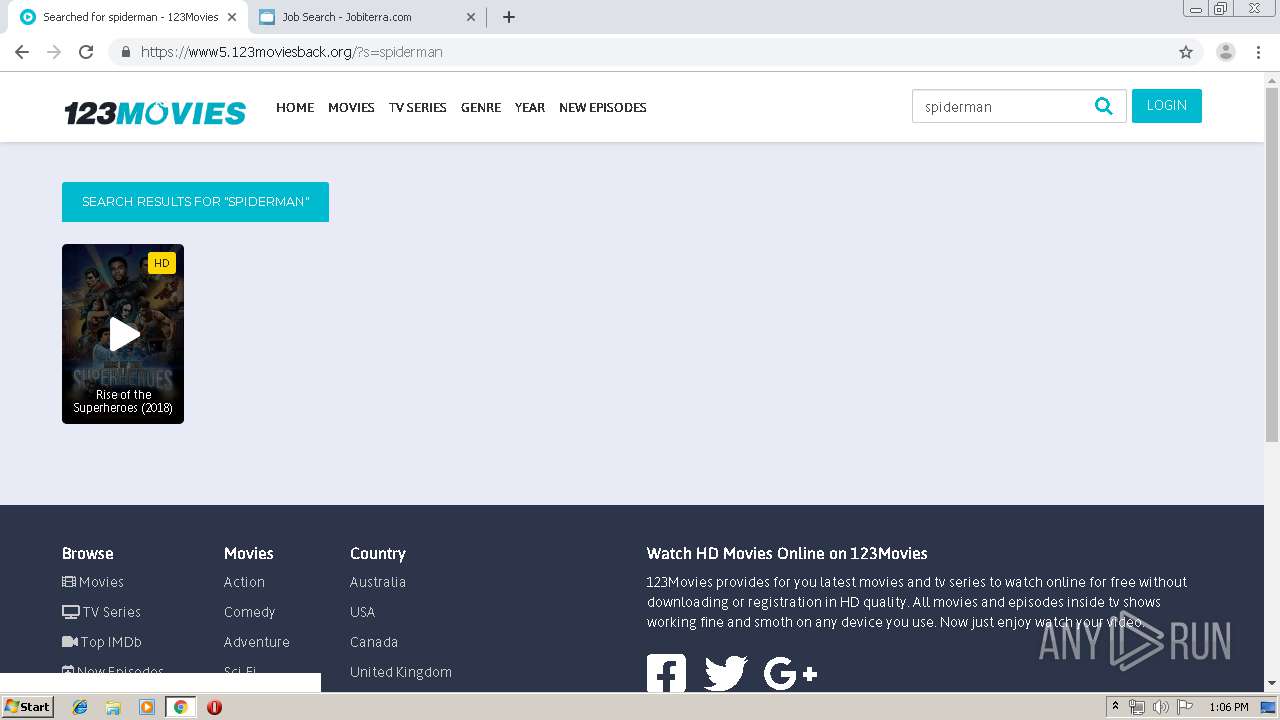Open footer Browse Movies link

pos(93,582)
